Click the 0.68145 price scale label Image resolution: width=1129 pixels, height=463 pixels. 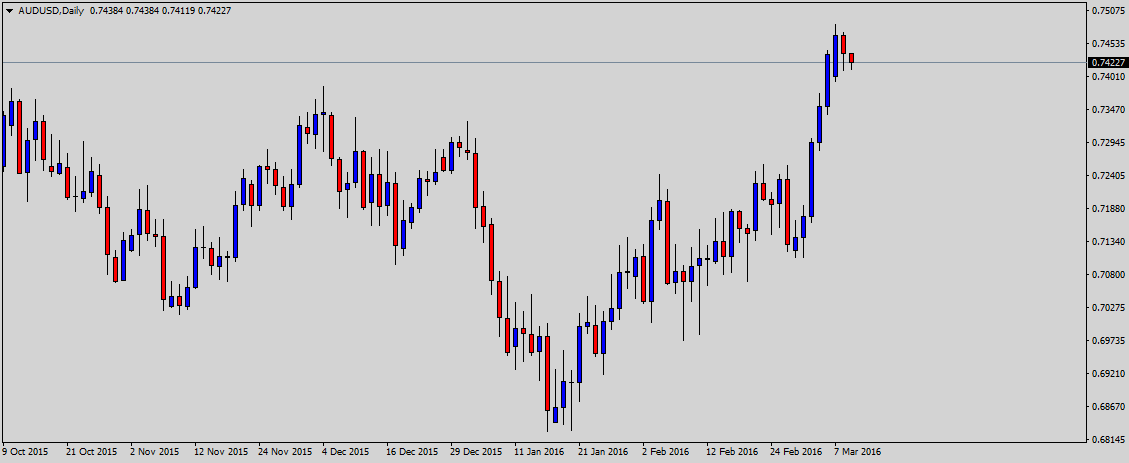click(1105, 439)
